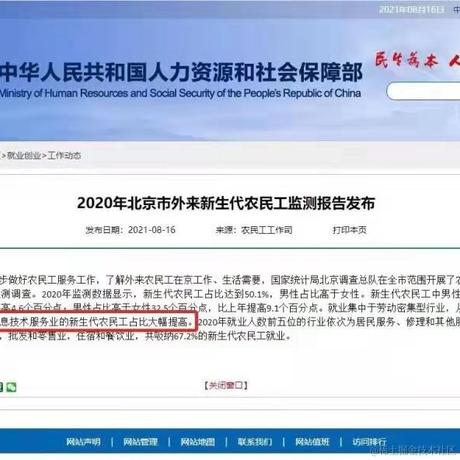The height and width of the screenshot is (460, 460).
Task: Open the 网站值班 footer link
Action: [x=312, y=442]
